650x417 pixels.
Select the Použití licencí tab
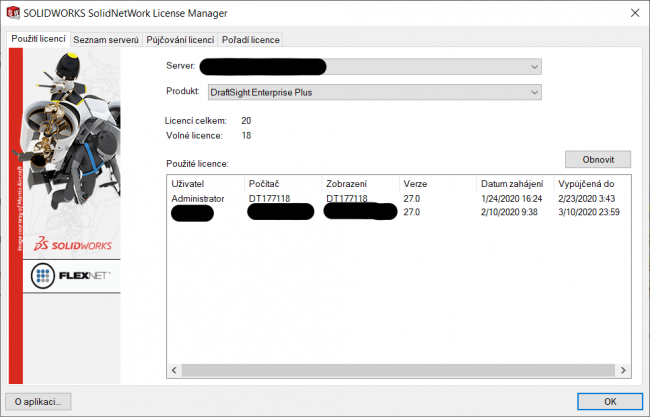pyautogui.click(x=38, y=39)
